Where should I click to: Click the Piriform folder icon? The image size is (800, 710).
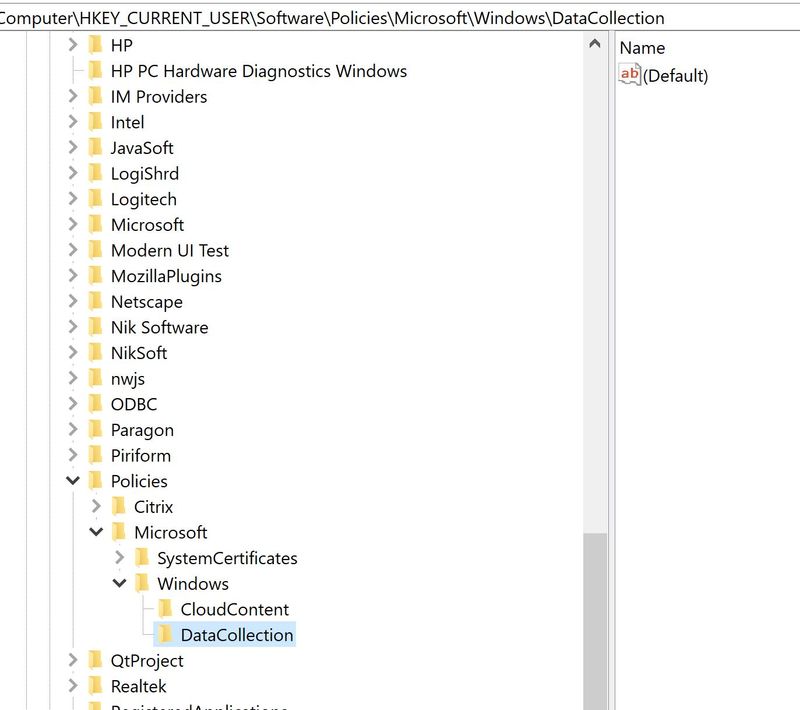[x=95, y=455]
